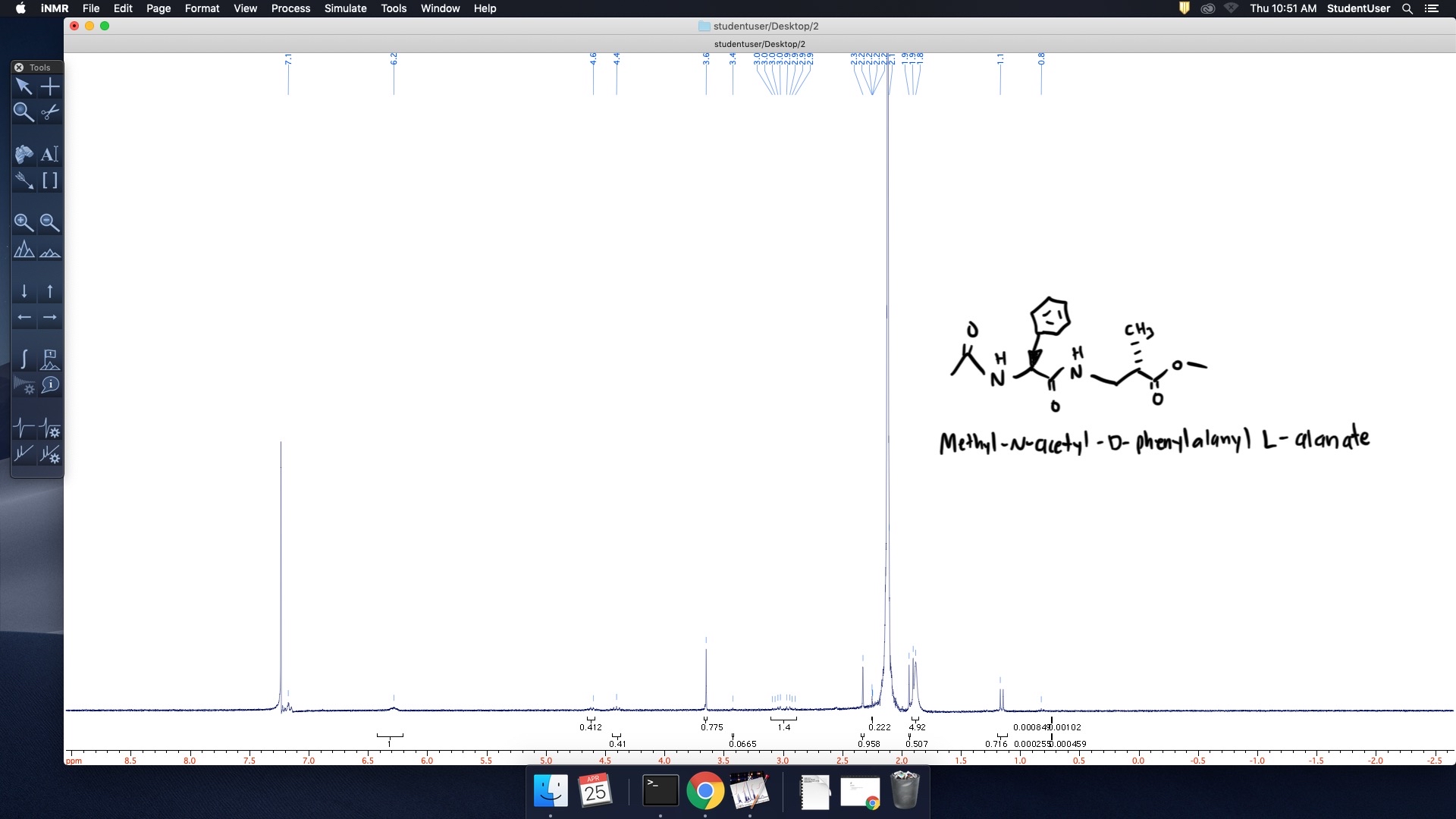The height and width of the screenshot is (819, 1456).
Task: Toggle the info bubble annotation tool
Action: (x=52, y=385)
